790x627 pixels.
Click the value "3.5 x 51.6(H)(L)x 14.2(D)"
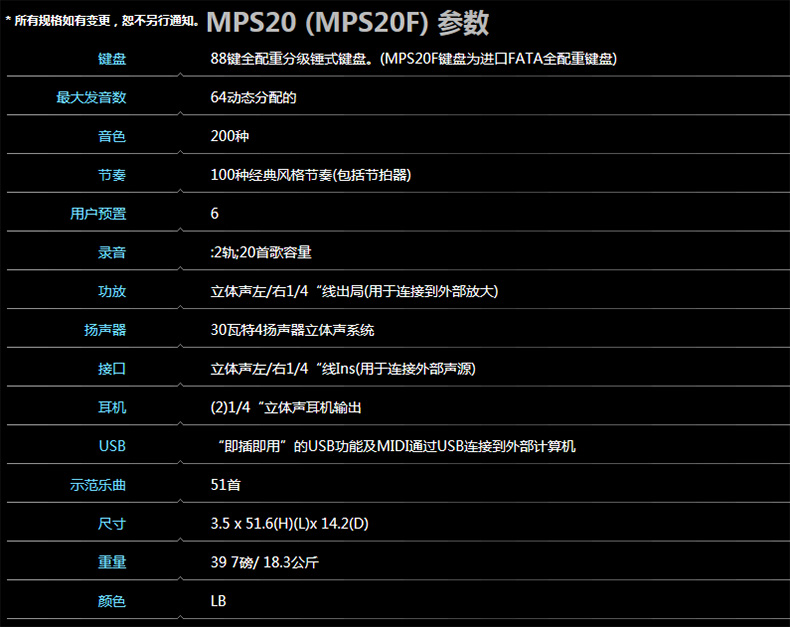289,524
